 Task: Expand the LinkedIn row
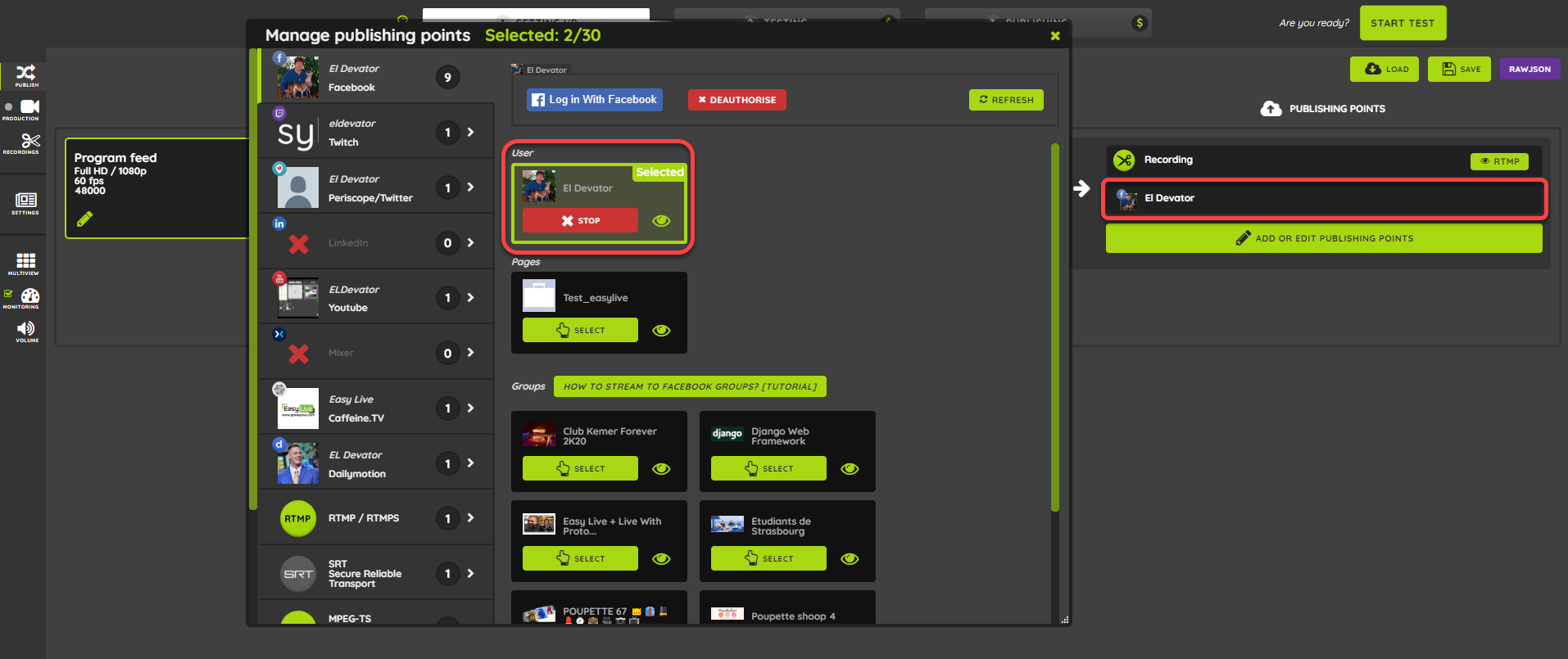pyautogui.click(x=470, y=242)
